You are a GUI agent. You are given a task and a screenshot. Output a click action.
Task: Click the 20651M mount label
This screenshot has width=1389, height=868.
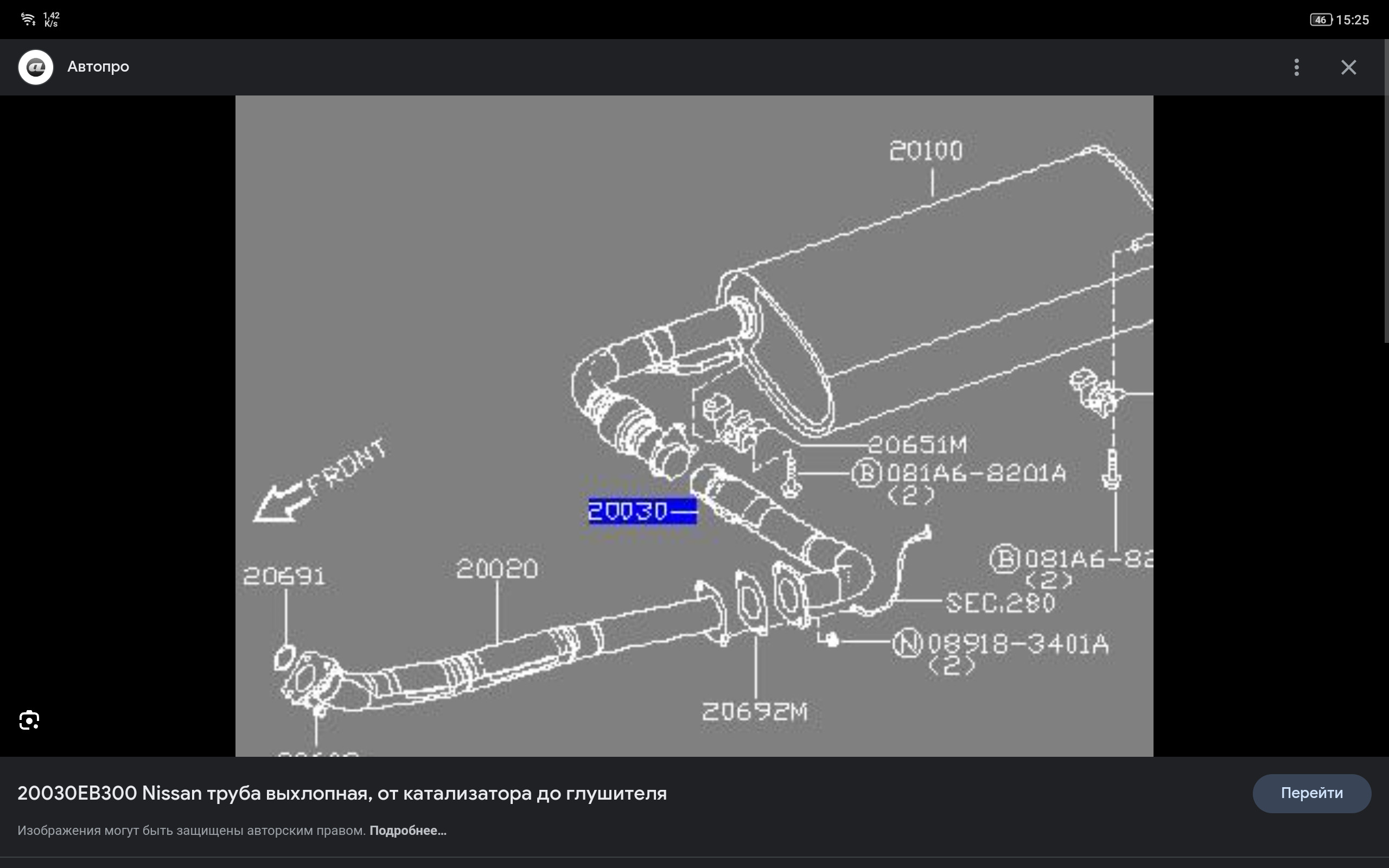pos(916,445)
